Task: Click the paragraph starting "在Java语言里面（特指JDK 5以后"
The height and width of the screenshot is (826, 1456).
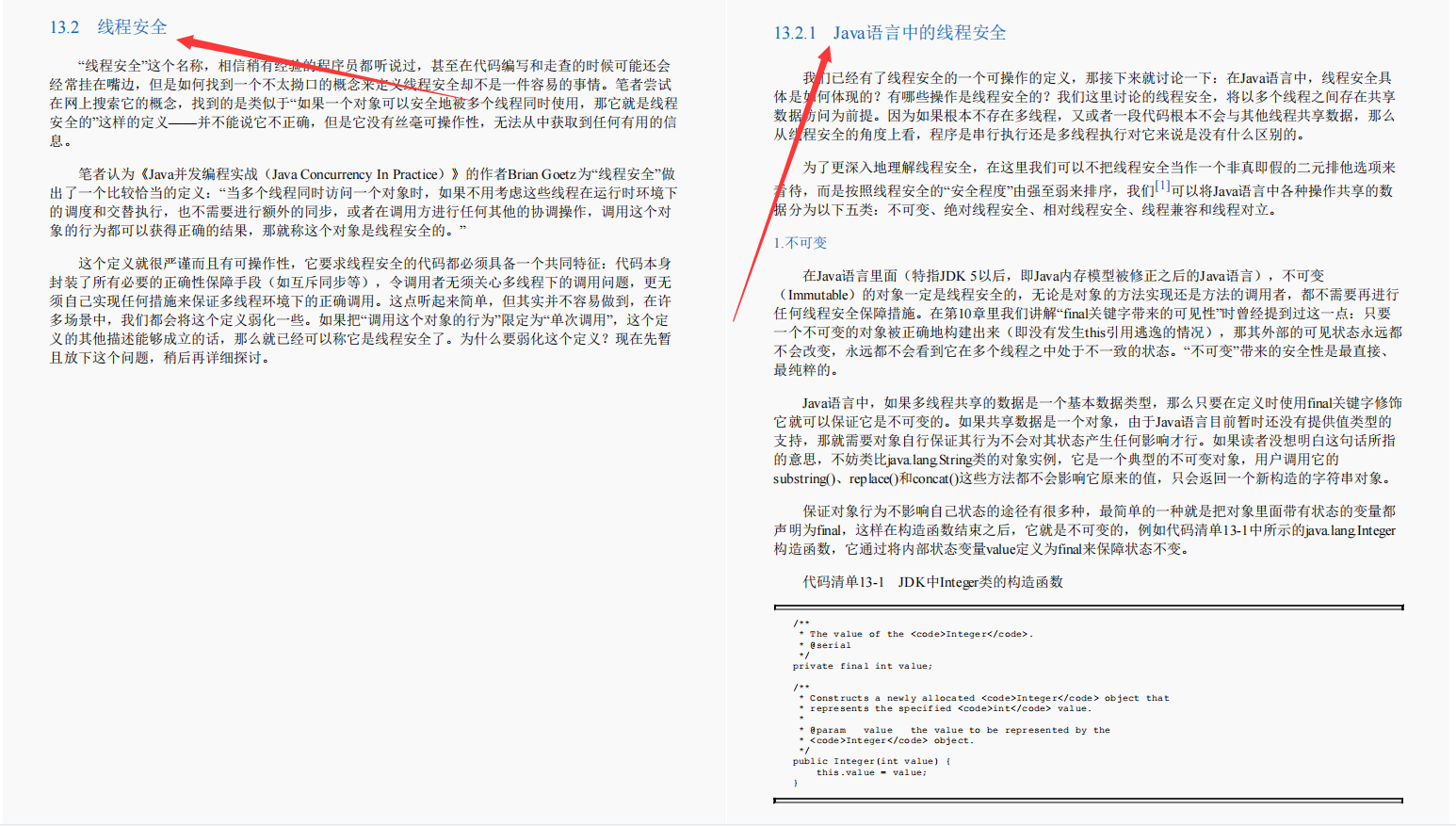Action: [1088, 323]
